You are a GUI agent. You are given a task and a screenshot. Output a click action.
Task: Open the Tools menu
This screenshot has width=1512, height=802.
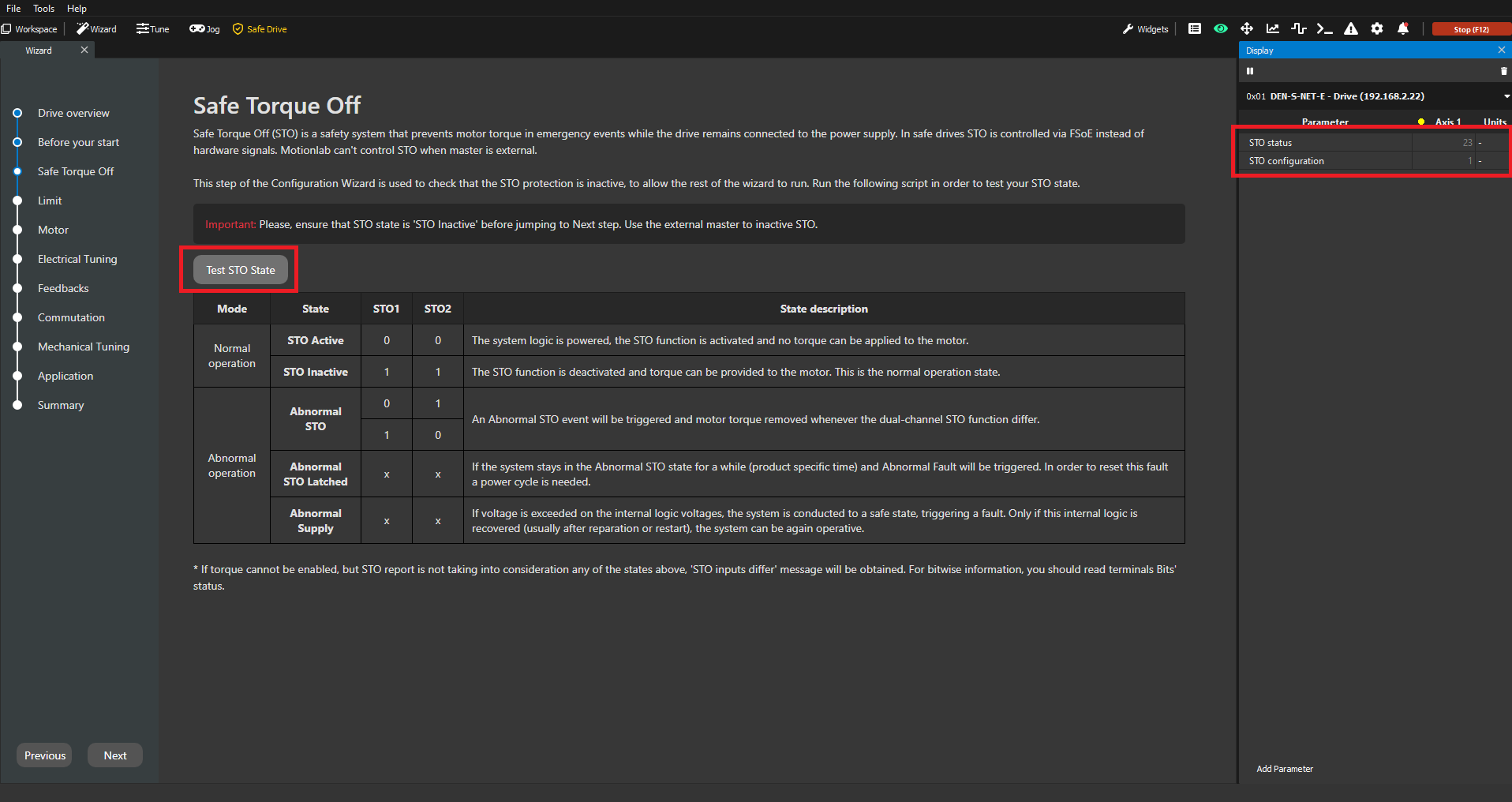pyautogui.click(x=43, y=9)
